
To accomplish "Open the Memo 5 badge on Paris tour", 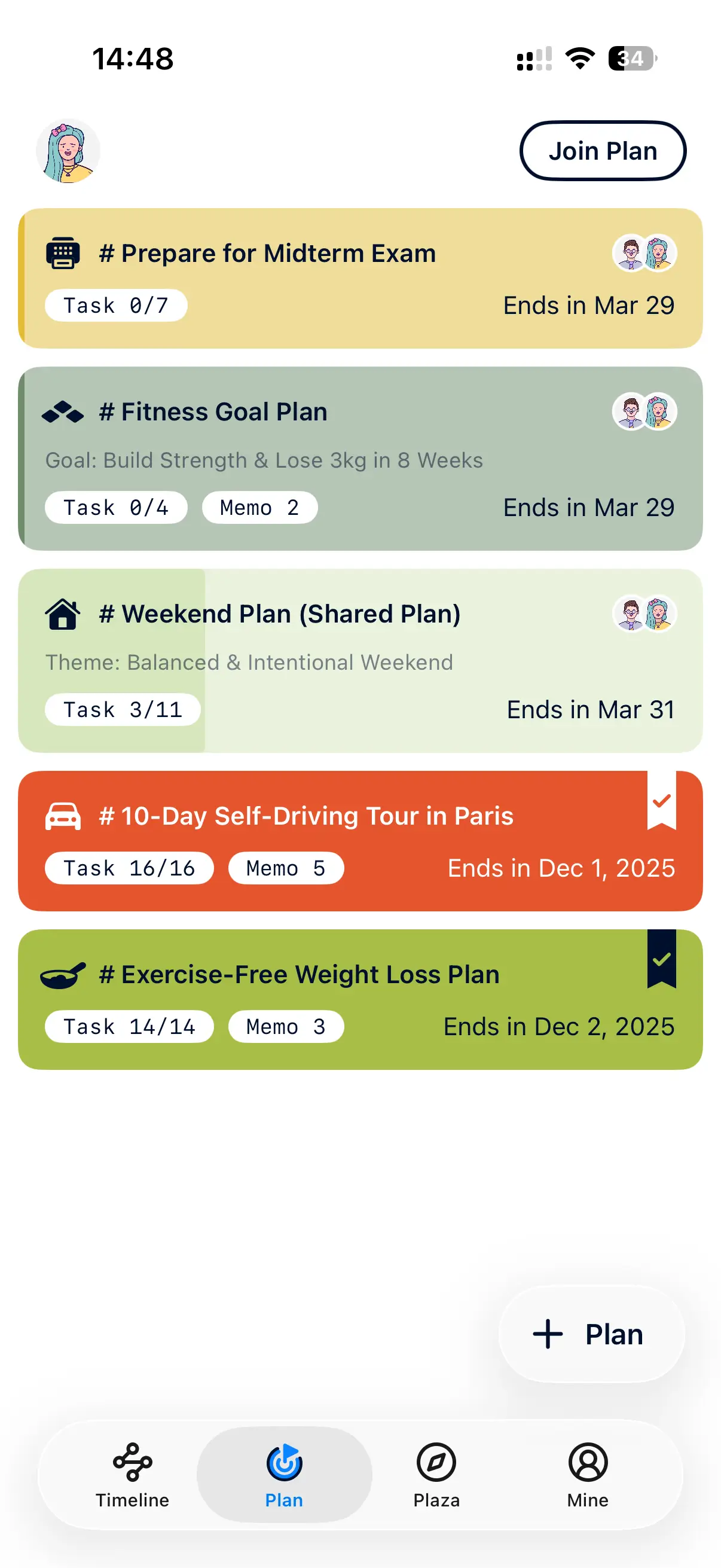I will (x=286, y=867).
